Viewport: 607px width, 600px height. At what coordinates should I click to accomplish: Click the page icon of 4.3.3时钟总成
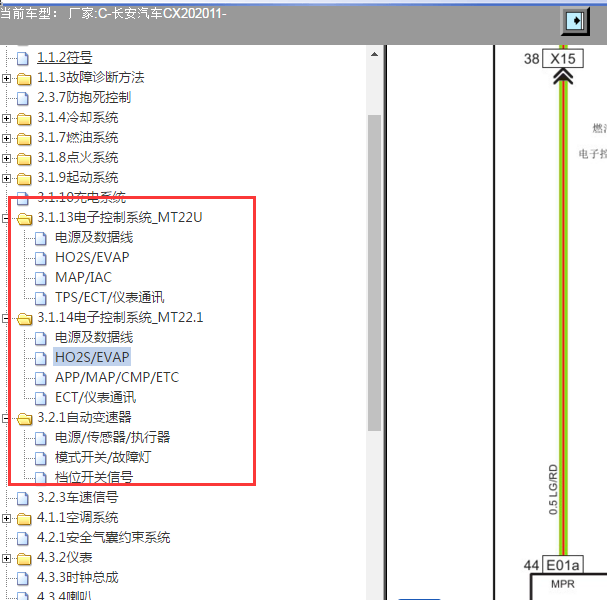pos(23,578)
